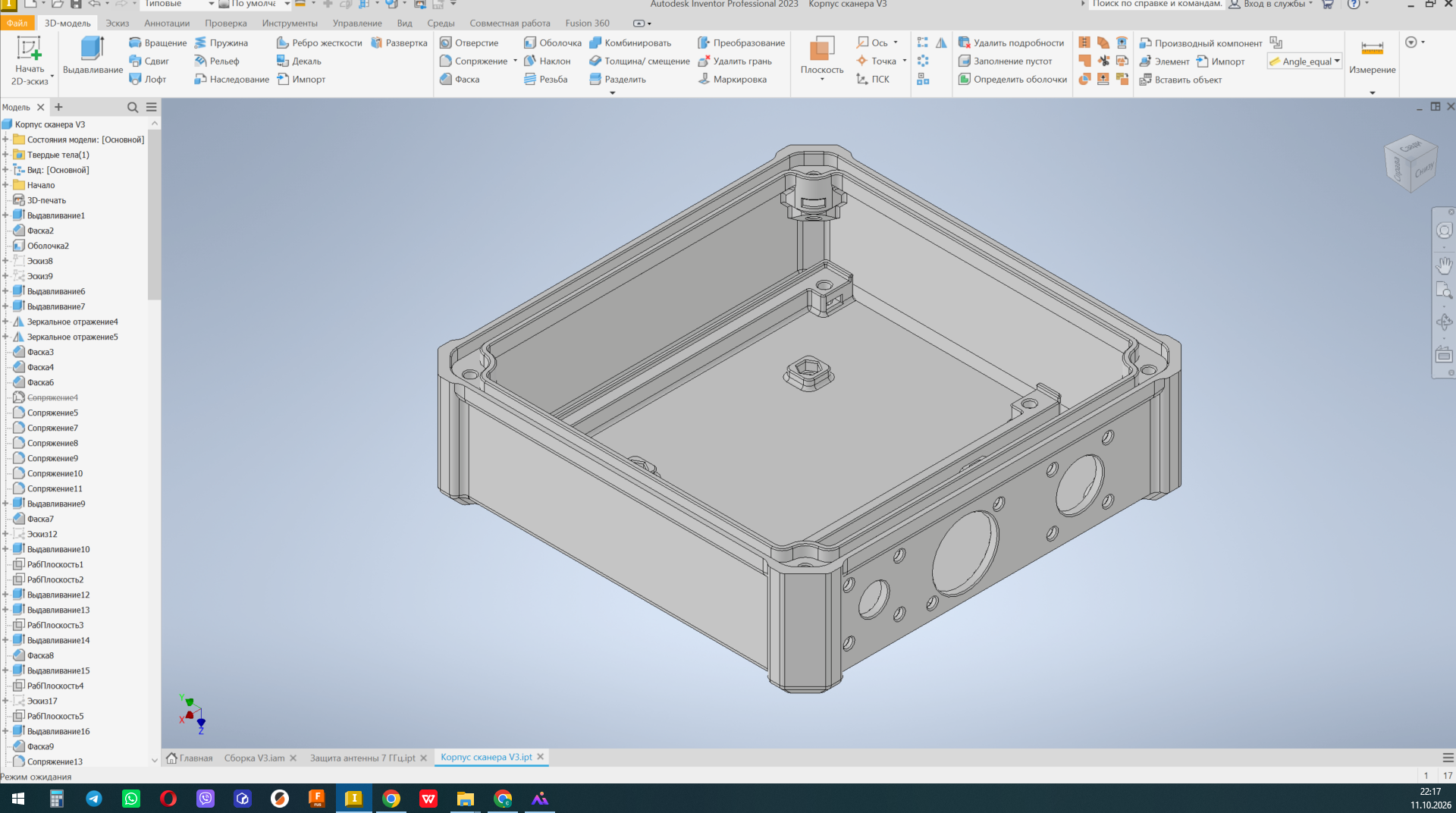
Task: Select РабПлоскость3 in model tree
Action: tap(55, 625)
